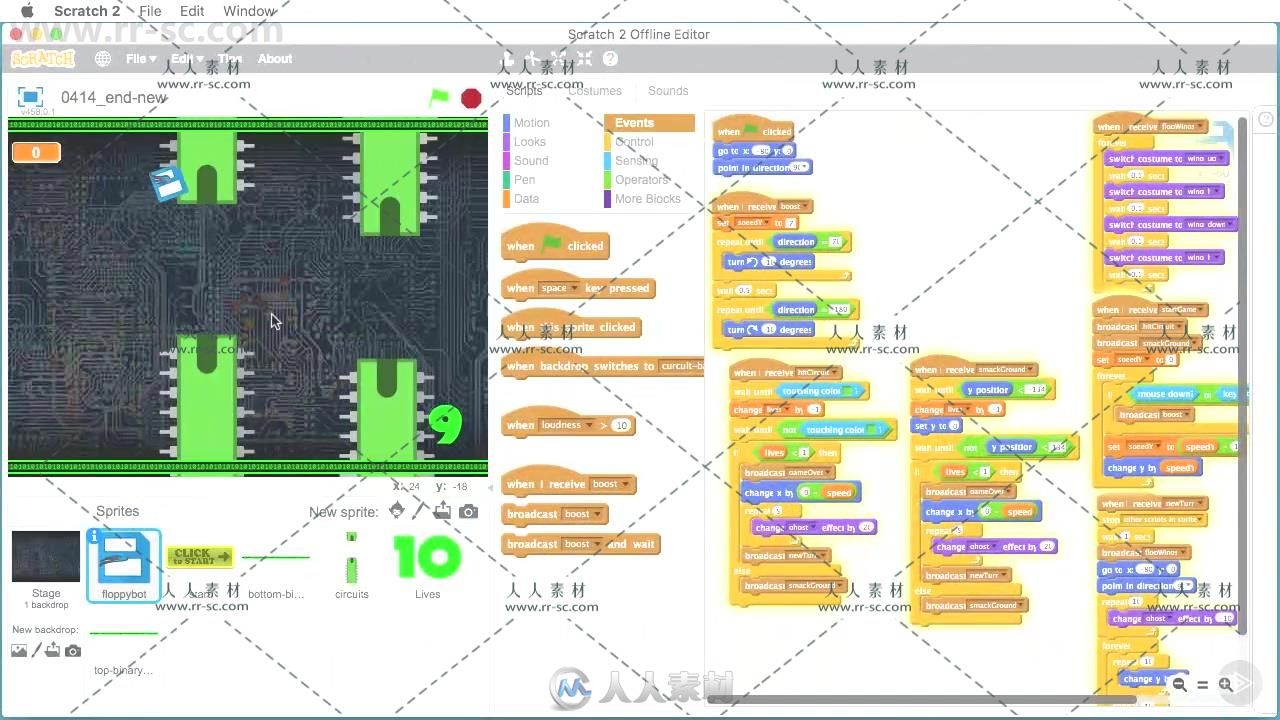This screenshot has width=1280, height=720.
Task: Switch stage to presentation mode
Action: tap(30, 97)
